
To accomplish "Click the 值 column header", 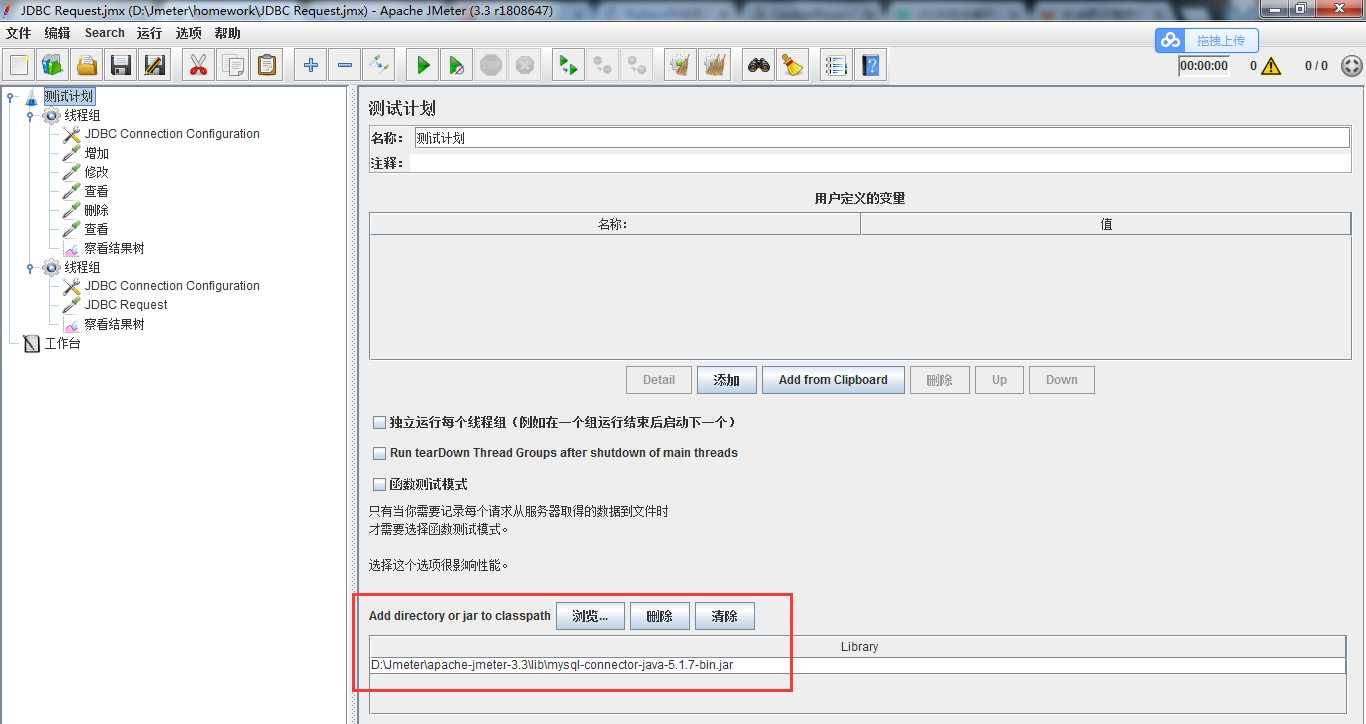I will coord(1105,224).
